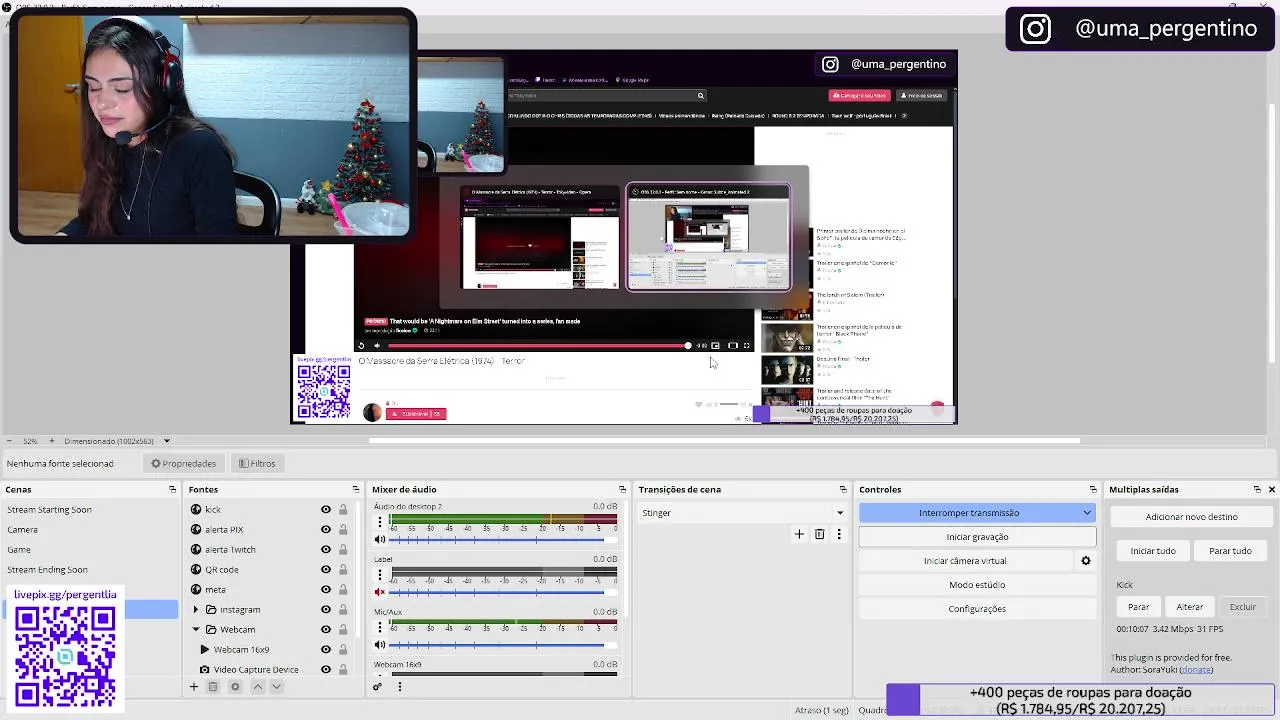Undock the Fontes panel
Viewport: 1280px width, 720px height.
pos(355,489)
